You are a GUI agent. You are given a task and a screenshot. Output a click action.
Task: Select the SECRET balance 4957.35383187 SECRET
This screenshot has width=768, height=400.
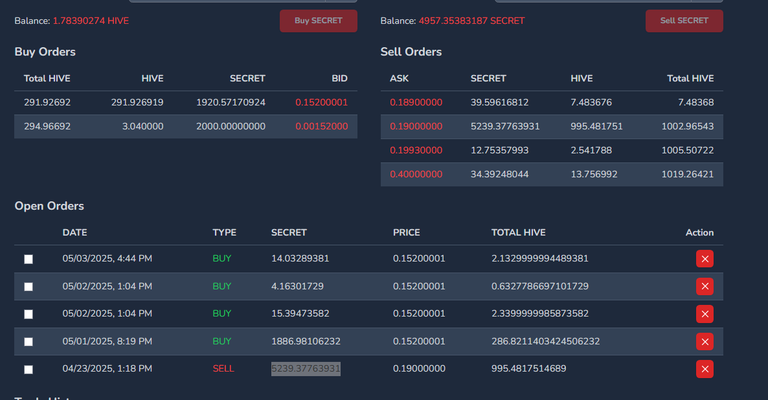(471, 21)
